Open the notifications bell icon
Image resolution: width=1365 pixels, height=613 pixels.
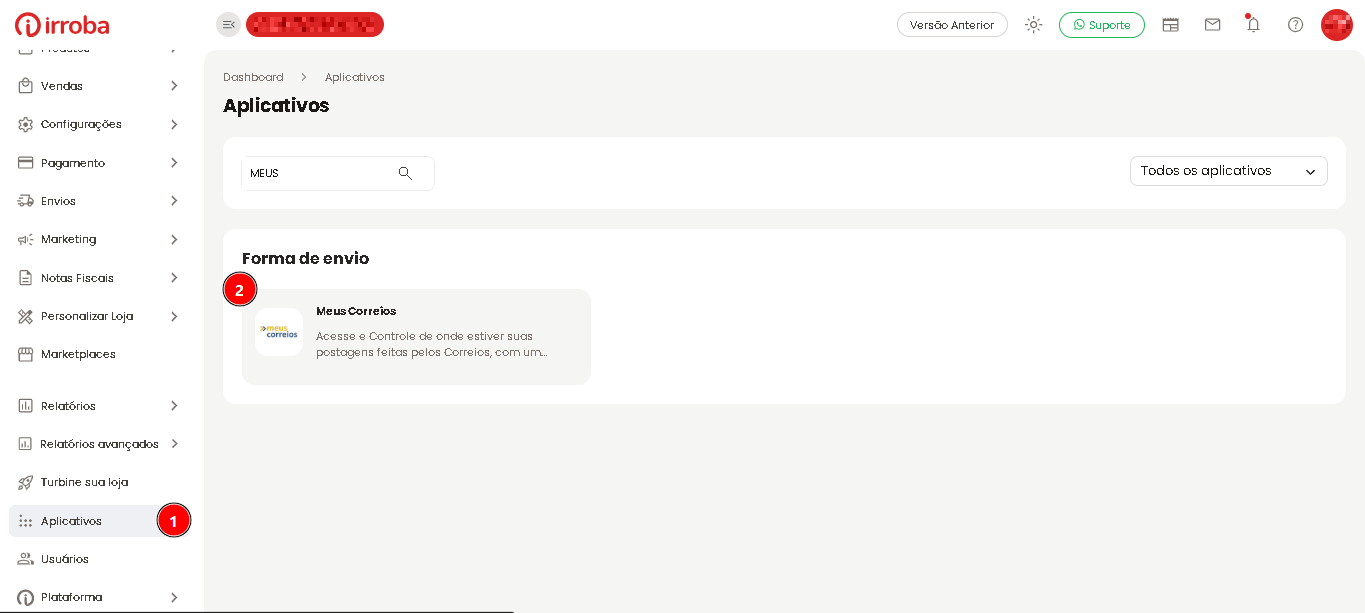pyautogui.click(x=1253, y=25)
